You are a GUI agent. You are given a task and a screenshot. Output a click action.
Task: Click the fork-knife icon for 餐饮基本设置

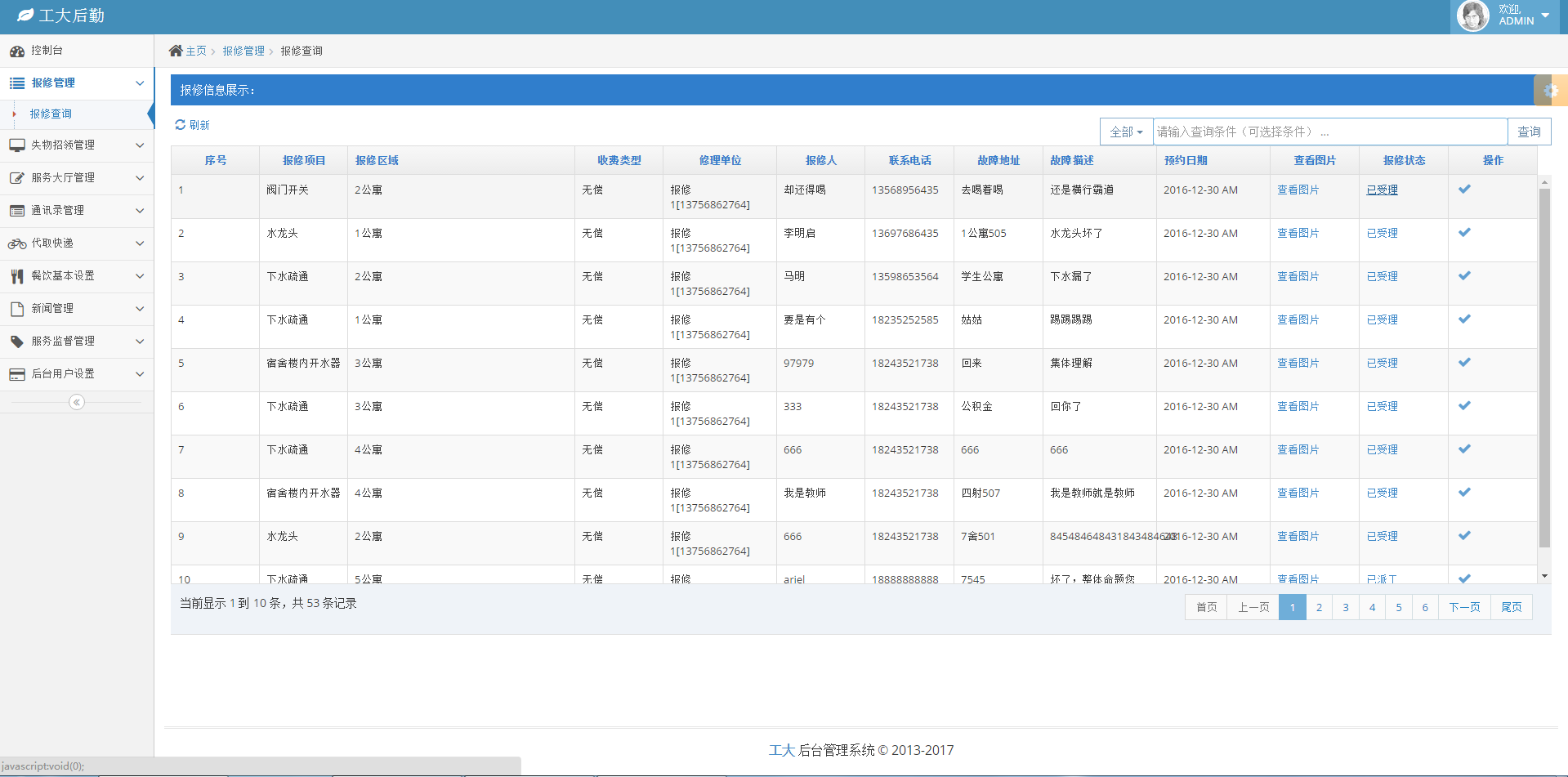coord(17,276)
